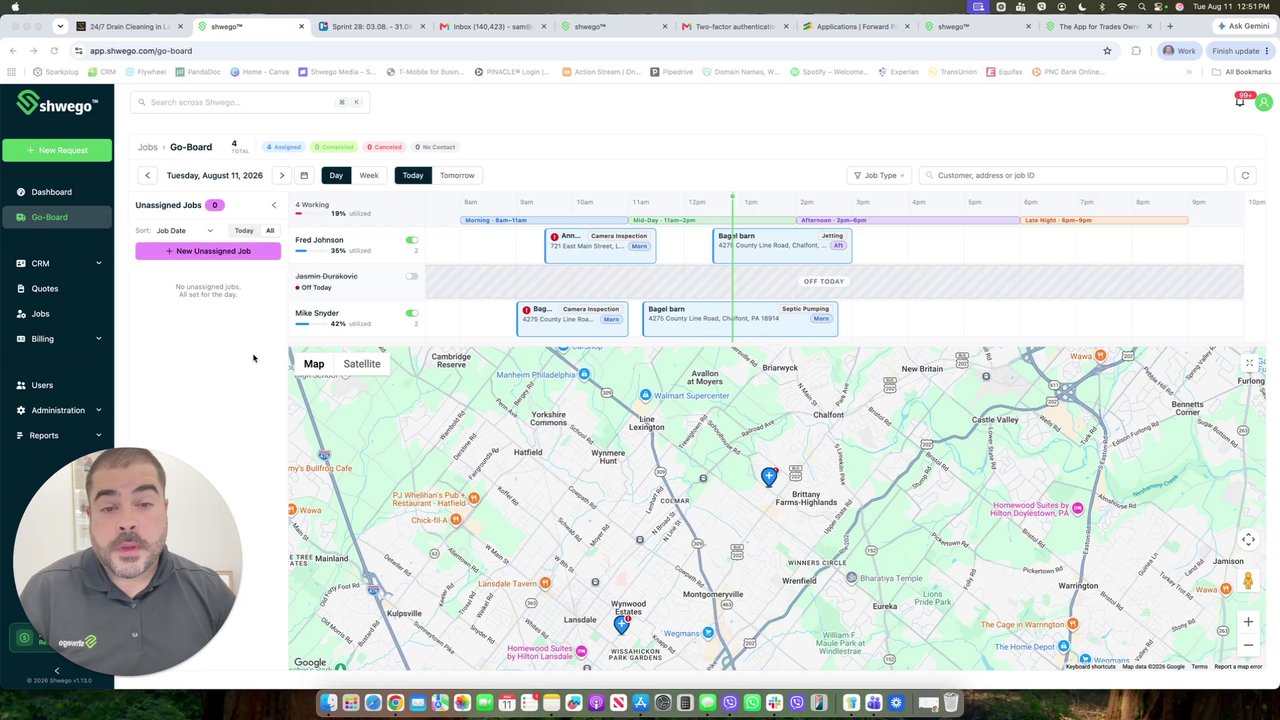Click the Ask Gemini button
The image size is (1280, 720).
coord(1242,26)
